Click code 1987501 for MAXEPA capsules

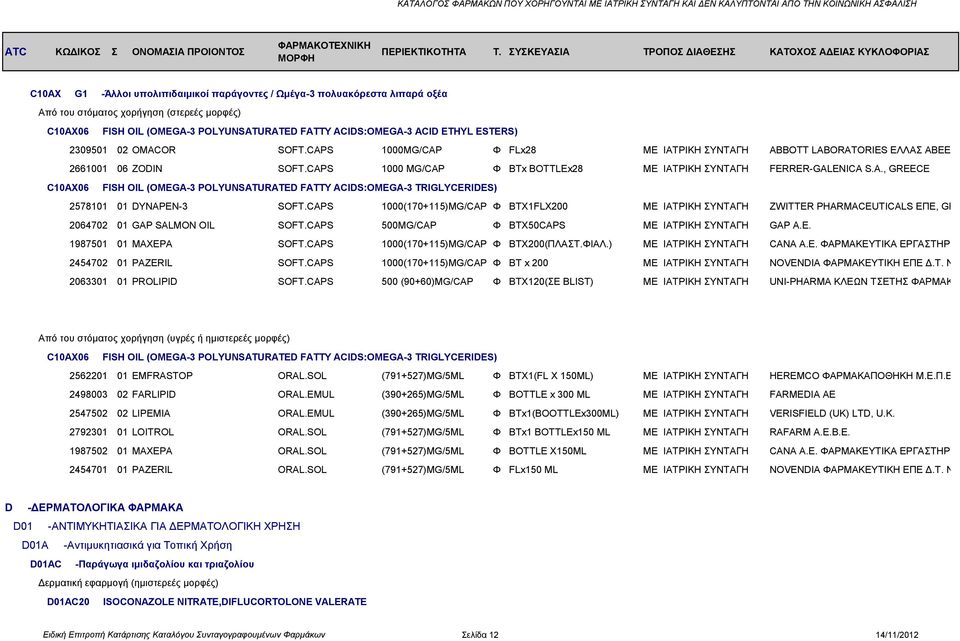[88, 244]
